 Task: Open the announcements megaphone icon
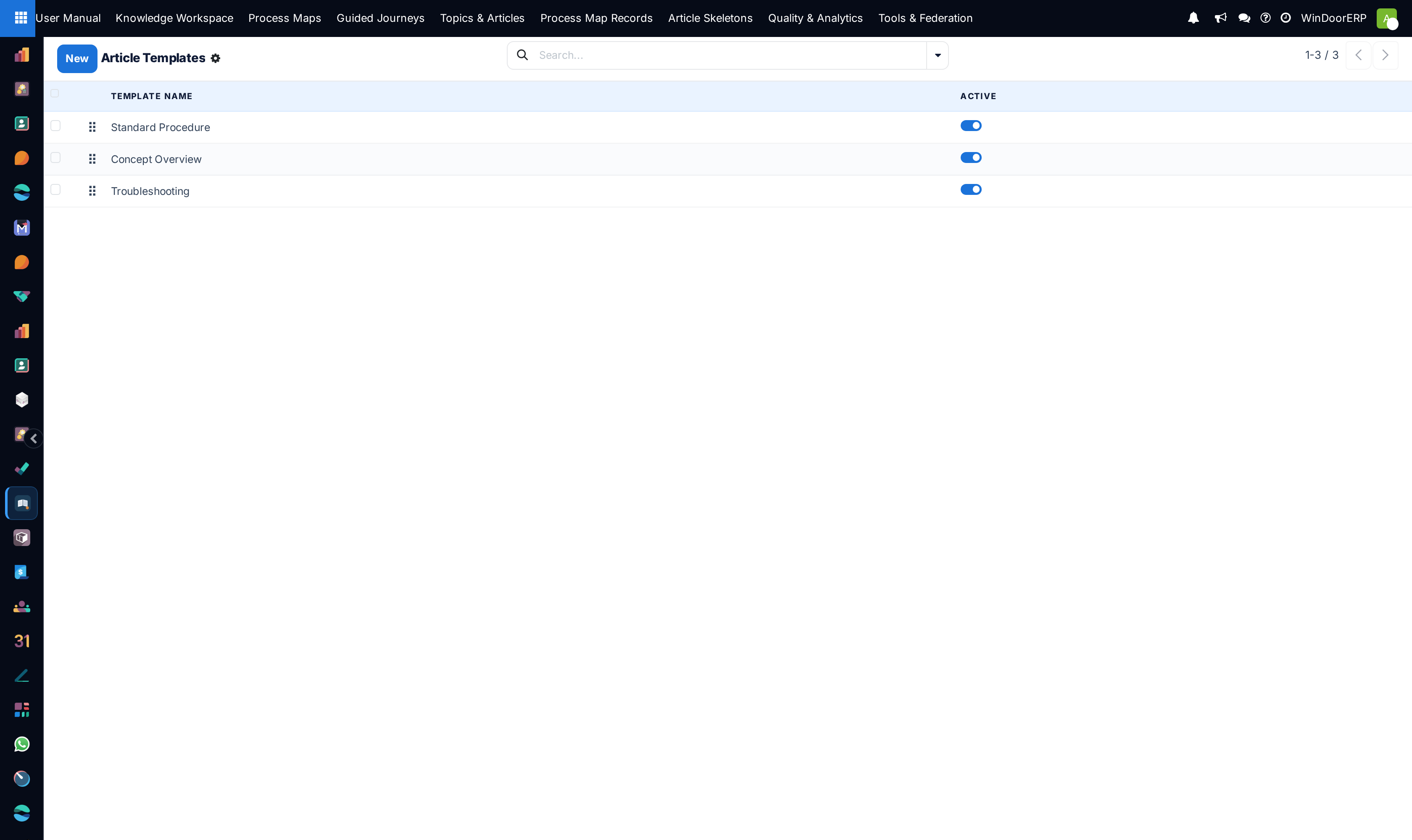click(x=1220, y=18)
